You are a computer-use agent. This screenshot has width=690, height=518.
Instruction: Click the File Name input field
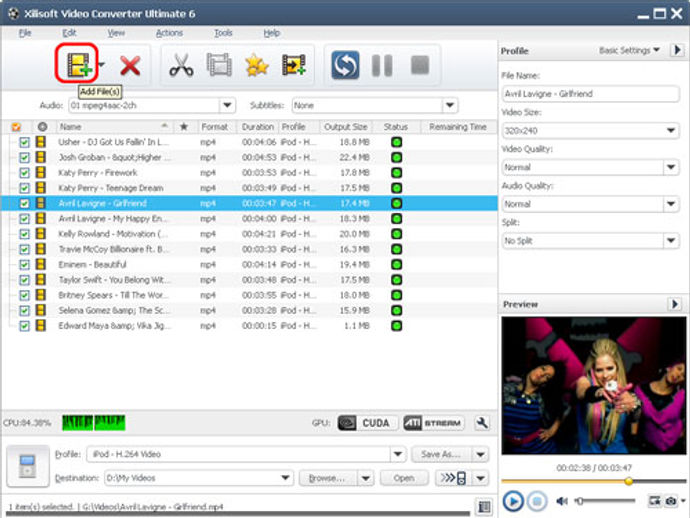click(x=591, y=94)
